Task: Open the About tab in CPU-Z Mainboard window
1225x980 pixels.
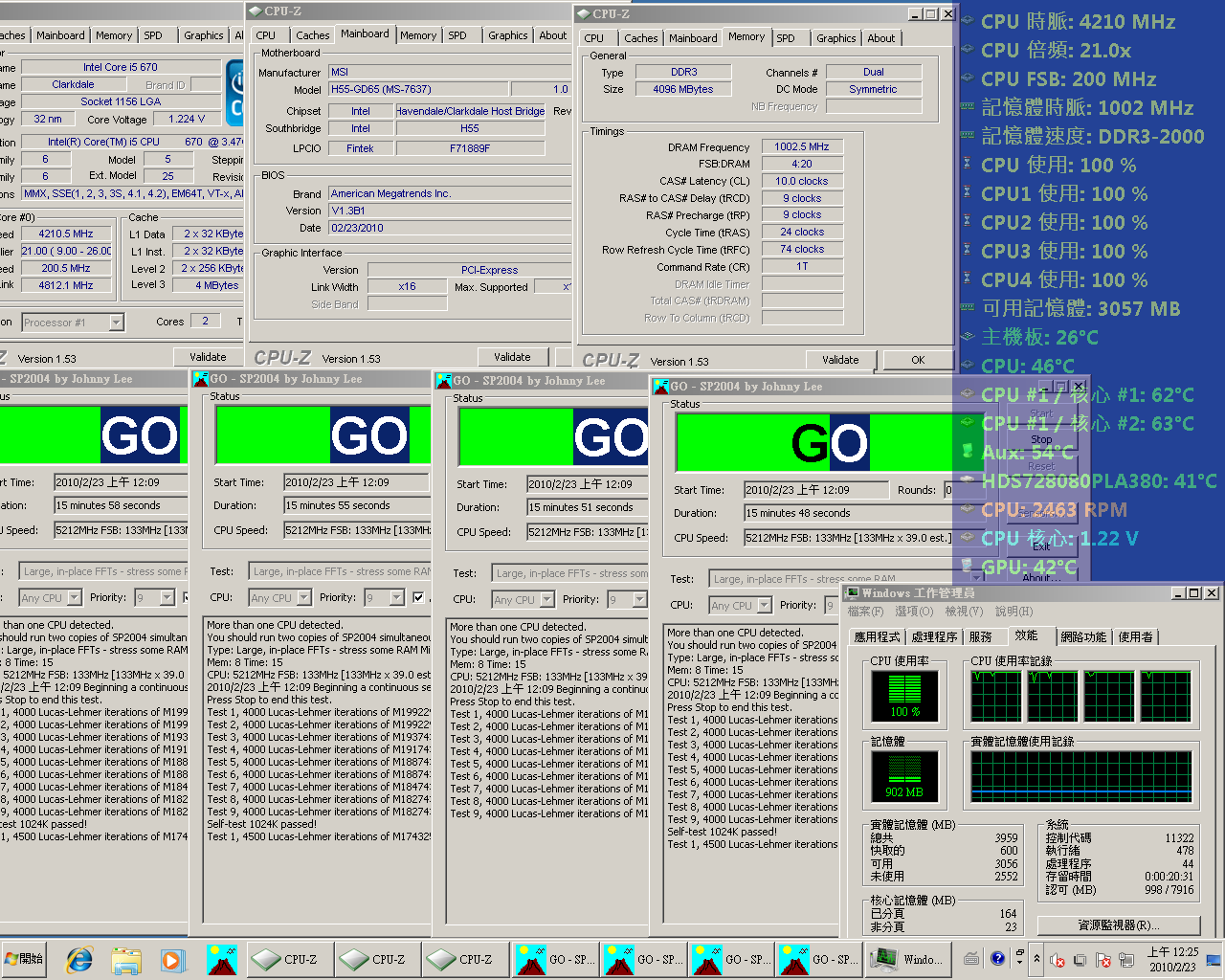Action: pyautogui.click(x=552, y=35)
